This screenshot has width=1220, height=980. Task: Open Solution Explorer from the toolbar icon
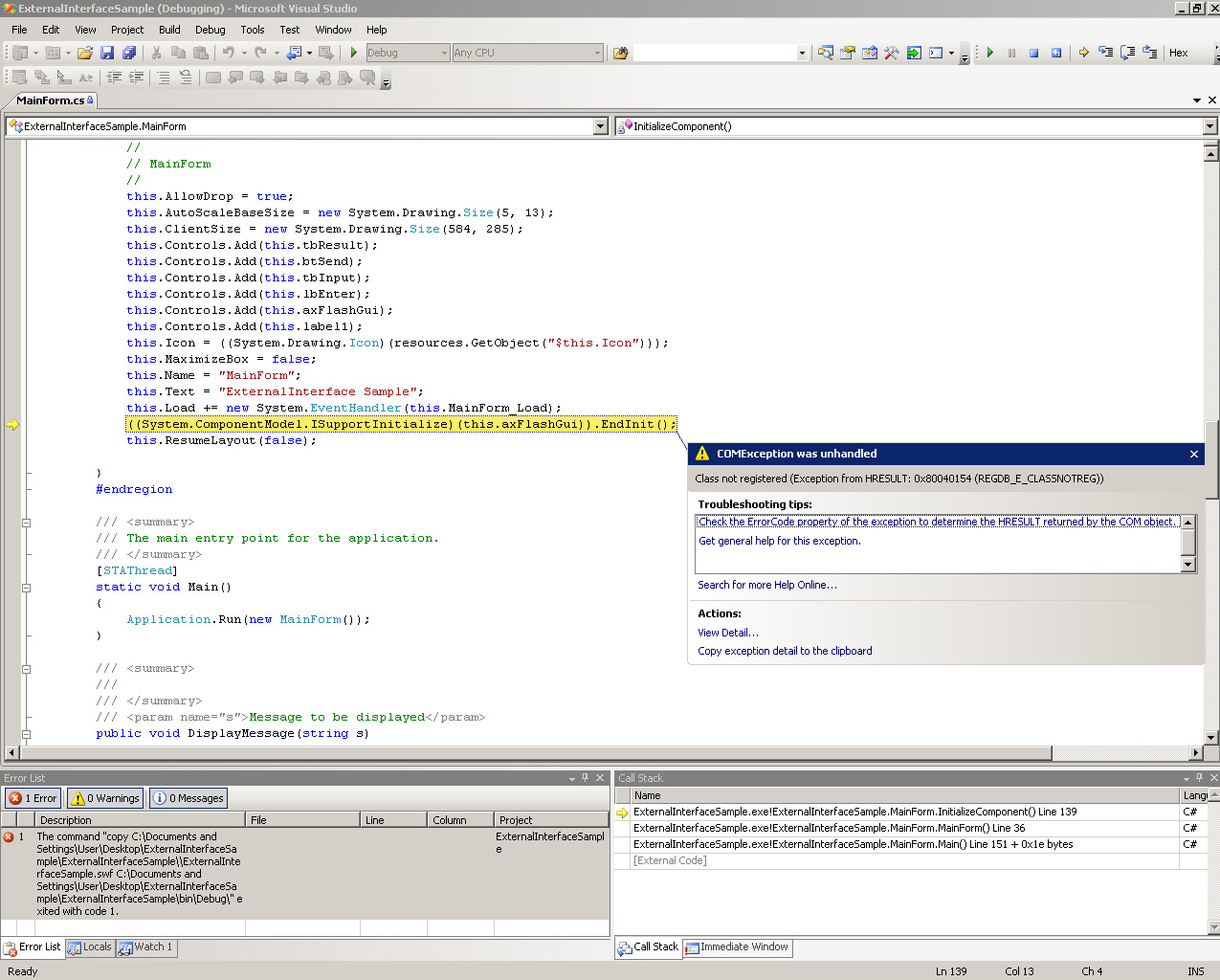pos(825,53)
